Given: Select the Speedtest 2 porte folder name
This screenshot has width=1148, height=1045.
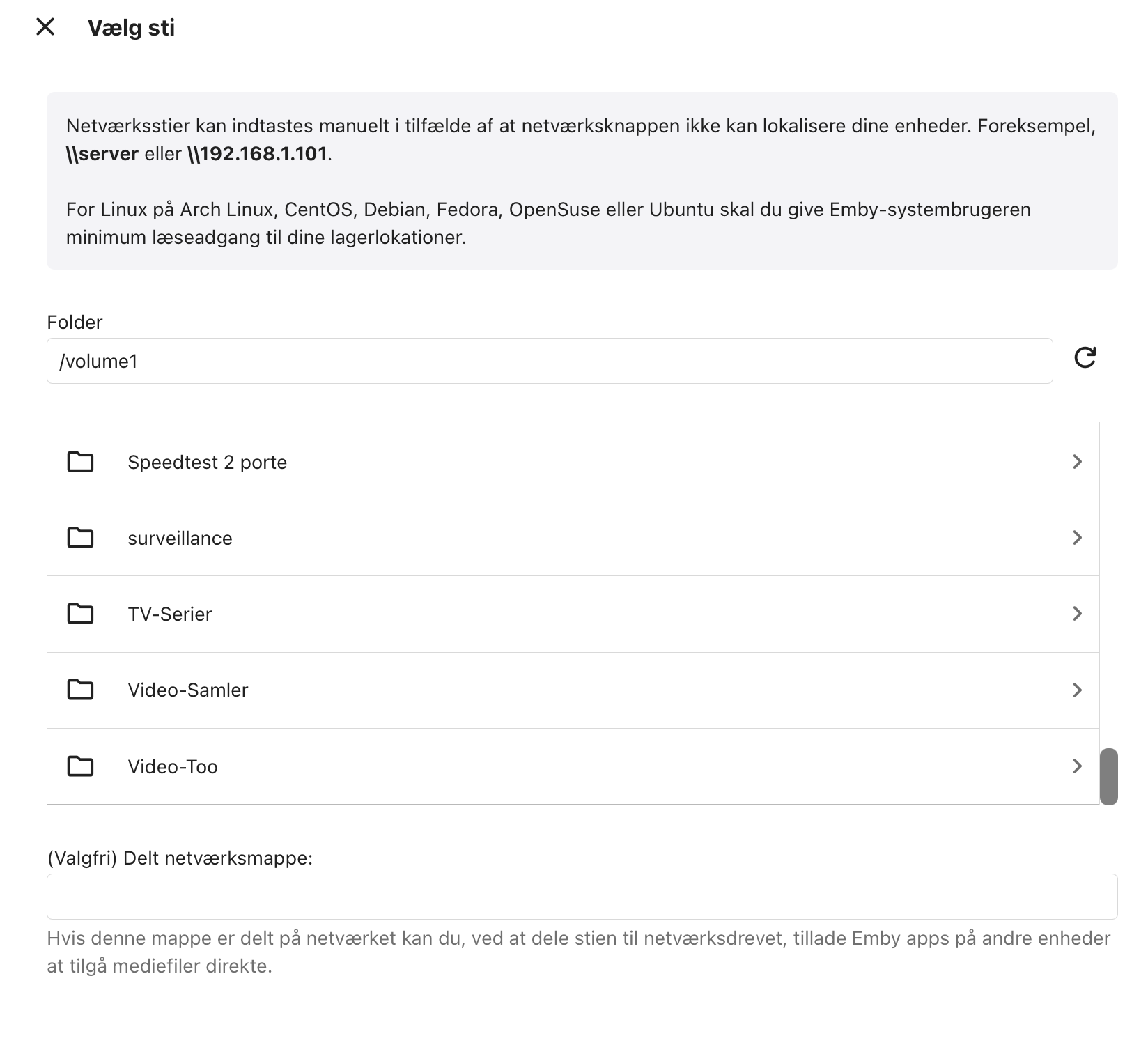Looking at the screenshot, I should pos(207,463).
